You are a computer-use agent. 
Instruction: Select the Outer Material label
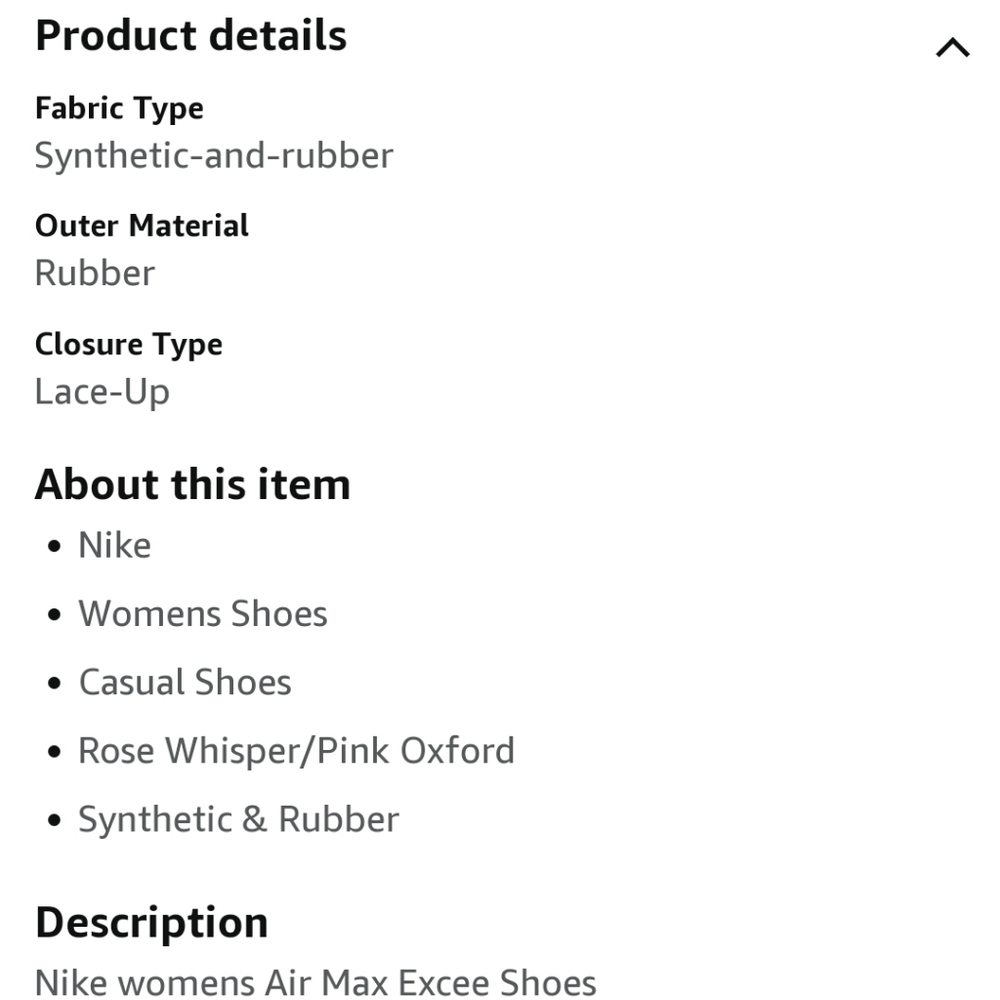tap(142, 226)
